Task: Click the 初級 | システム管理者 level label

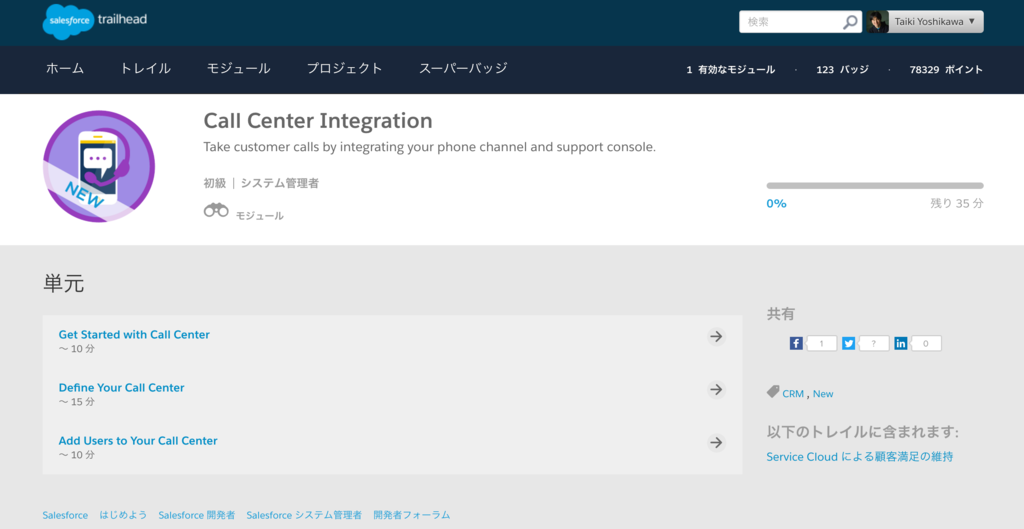Action: (261, 184)
